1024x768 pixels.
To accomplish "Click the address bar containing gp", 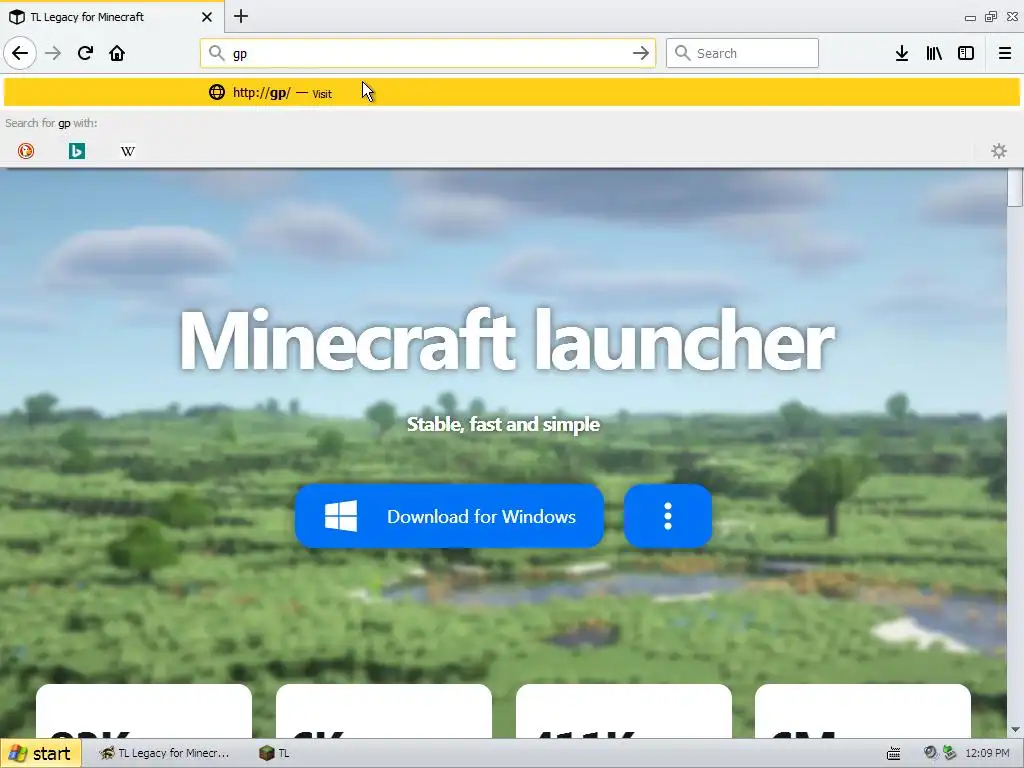I will click(x=428, y=53).
